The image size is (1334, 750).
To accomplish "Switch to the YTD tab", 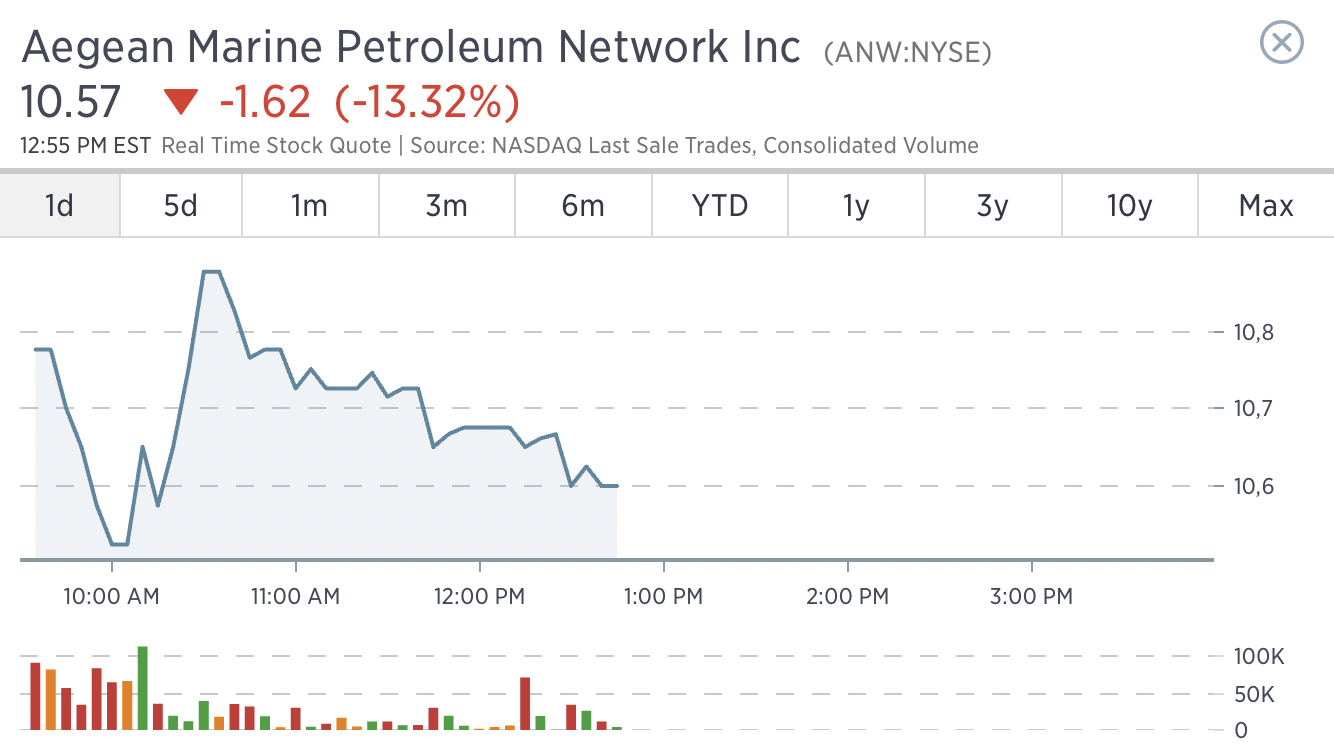I will (x=720, y=205).
